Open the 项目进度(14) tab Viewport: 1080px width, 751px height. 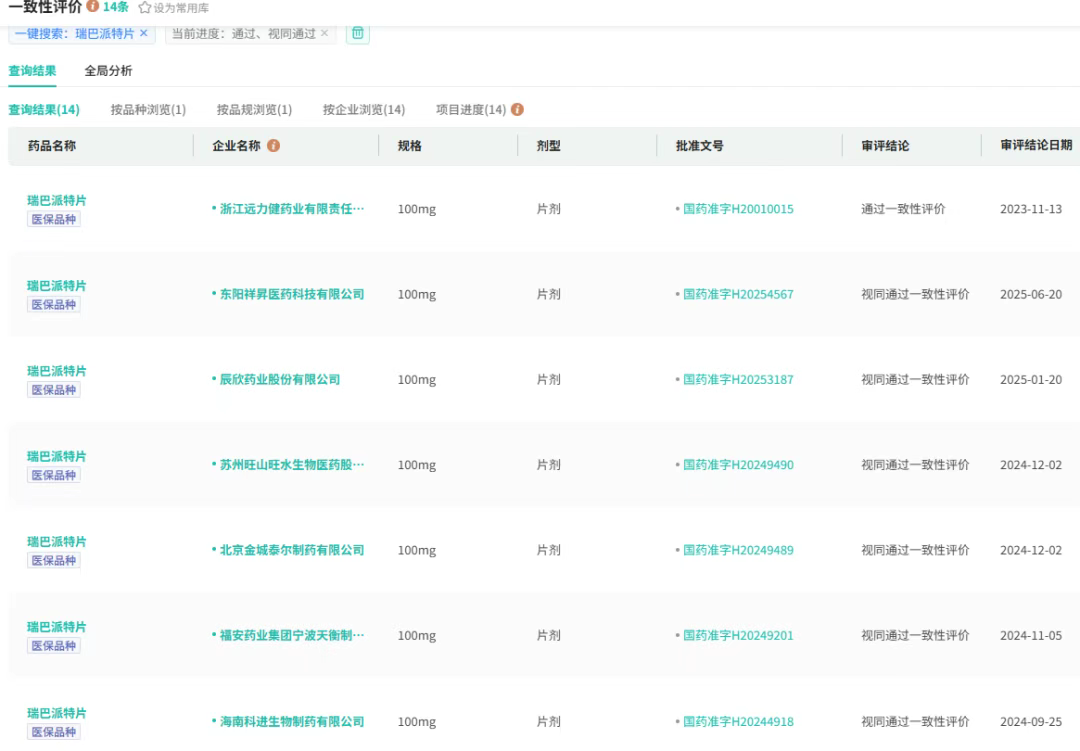point(471,110)
